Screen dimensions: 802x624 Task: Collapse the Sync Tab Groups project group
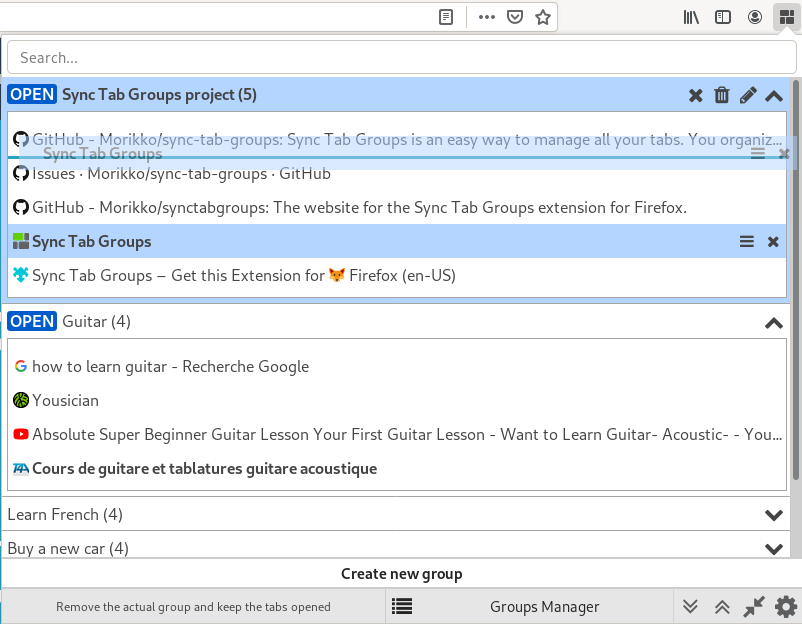click(774, 96)
